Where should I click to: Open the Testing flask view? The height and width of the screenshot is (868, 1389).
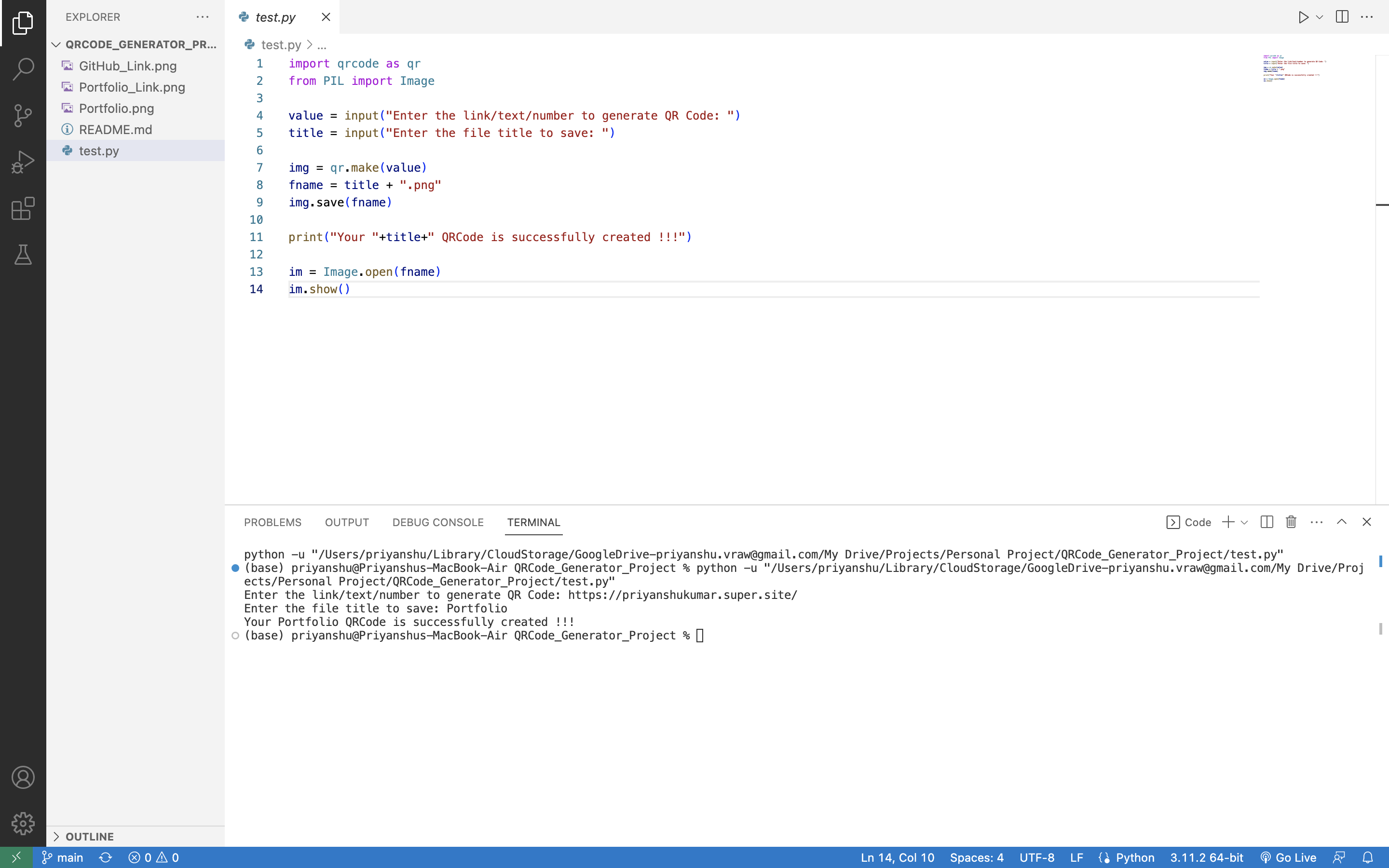pos(23,255)
